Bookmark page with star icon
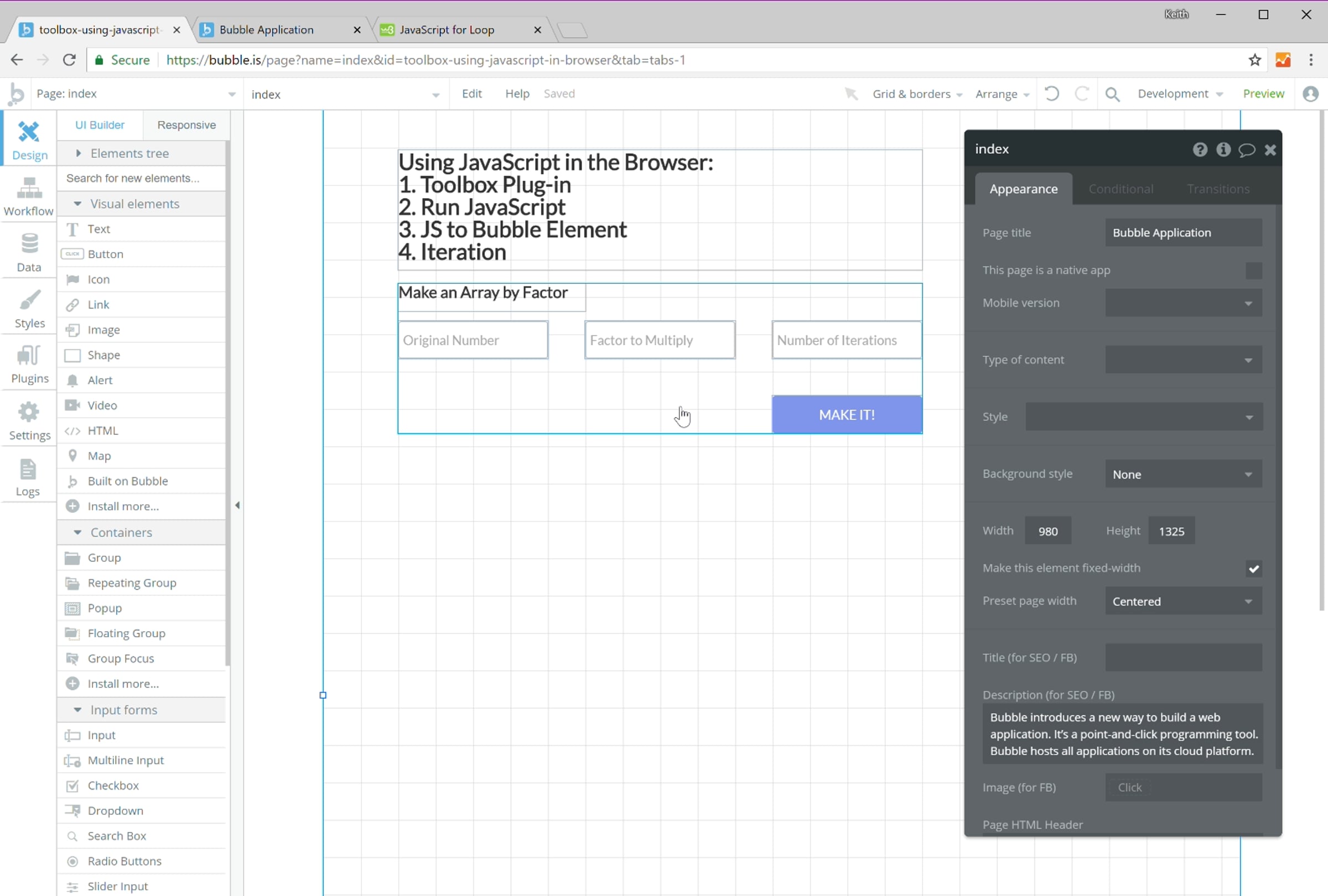The height and width of the screenshot is (896, 1328). [x=1255, y=60]
